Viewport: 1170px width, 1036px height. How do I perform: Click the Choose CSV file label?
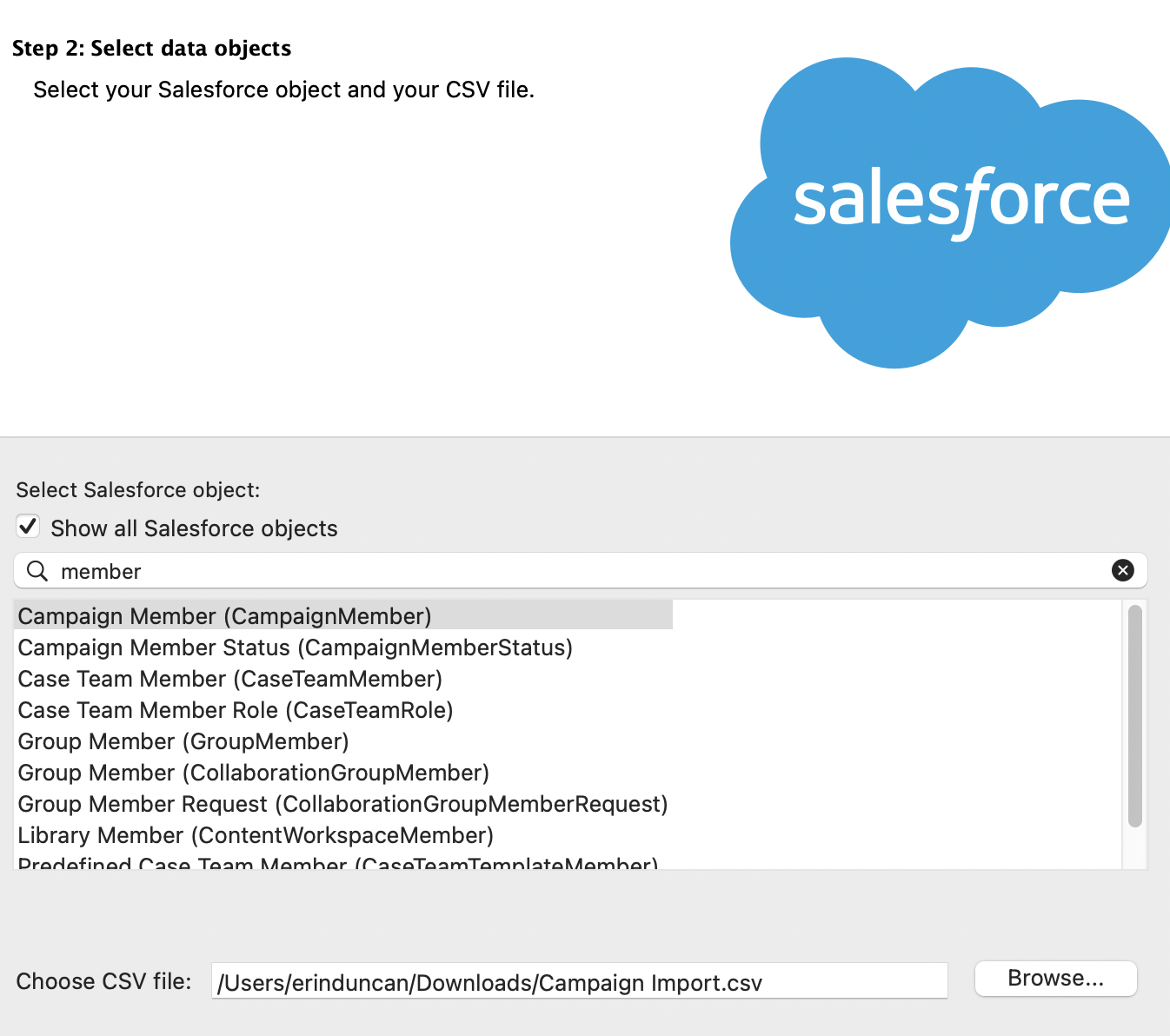tap(103, 981)
